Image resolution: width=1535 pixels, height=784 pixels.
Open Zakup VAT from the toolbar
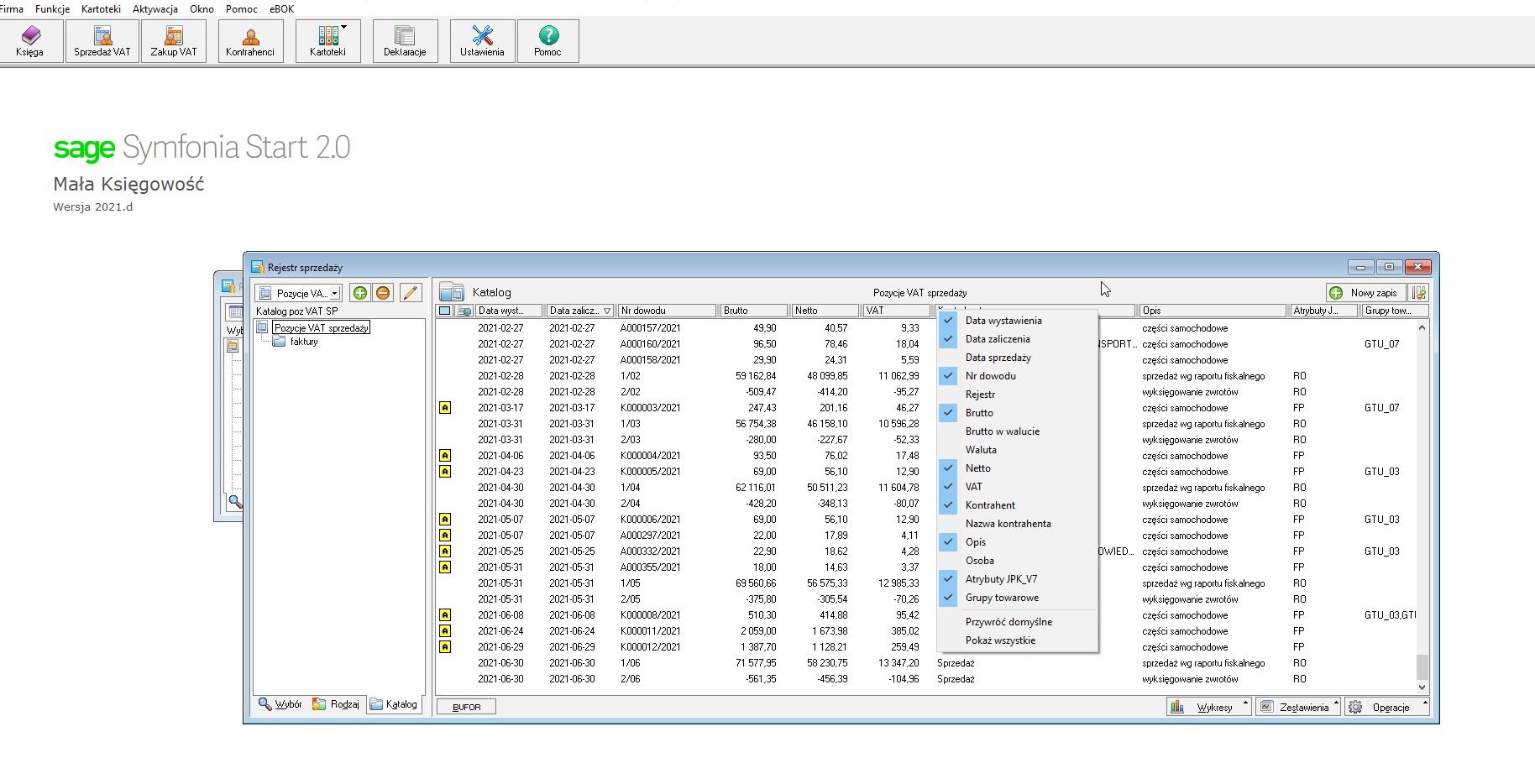tap(174, 41)
